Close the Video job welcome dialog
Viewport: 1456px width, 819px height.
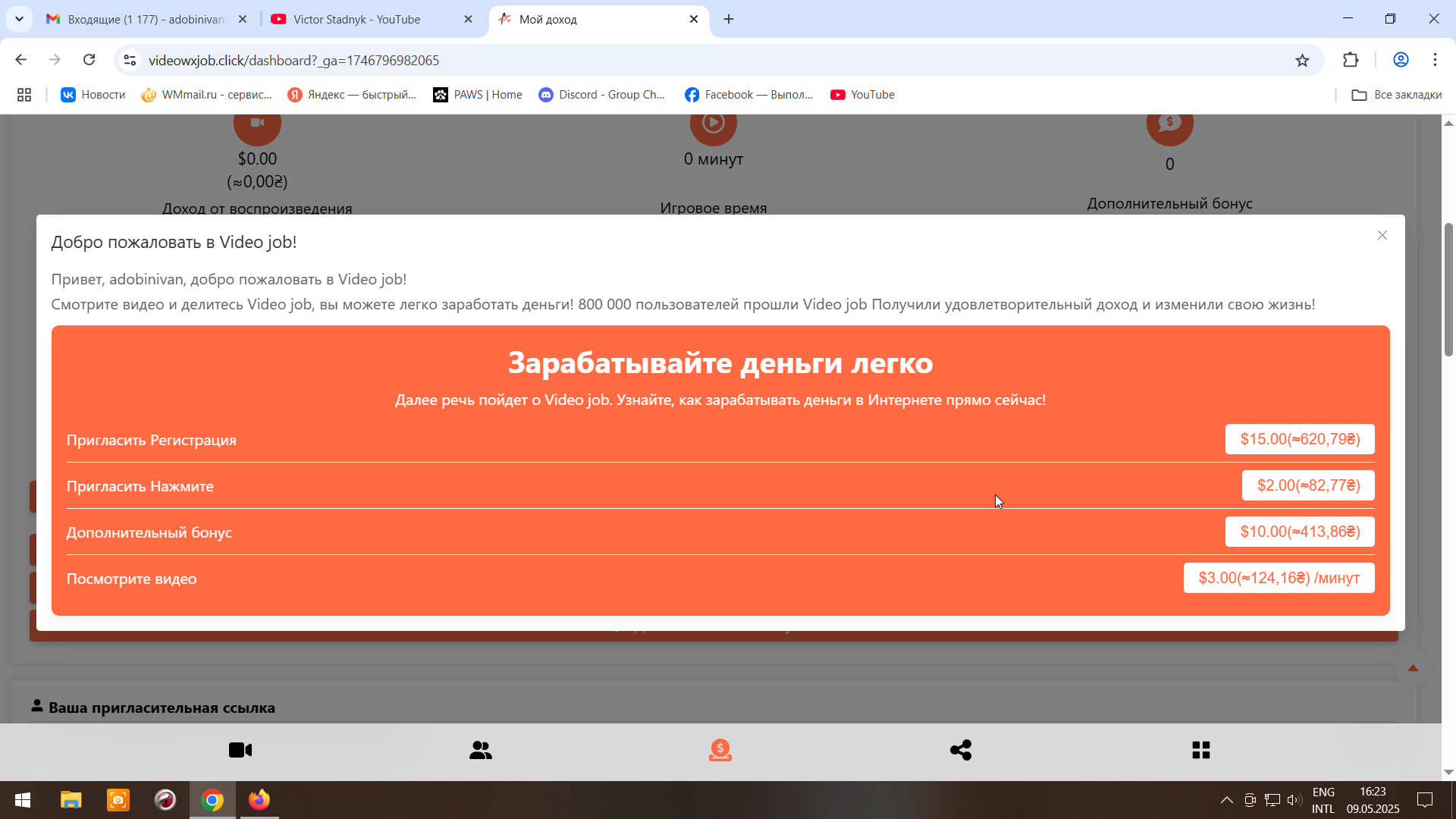pyautogui.click(x=1382, y=235)
